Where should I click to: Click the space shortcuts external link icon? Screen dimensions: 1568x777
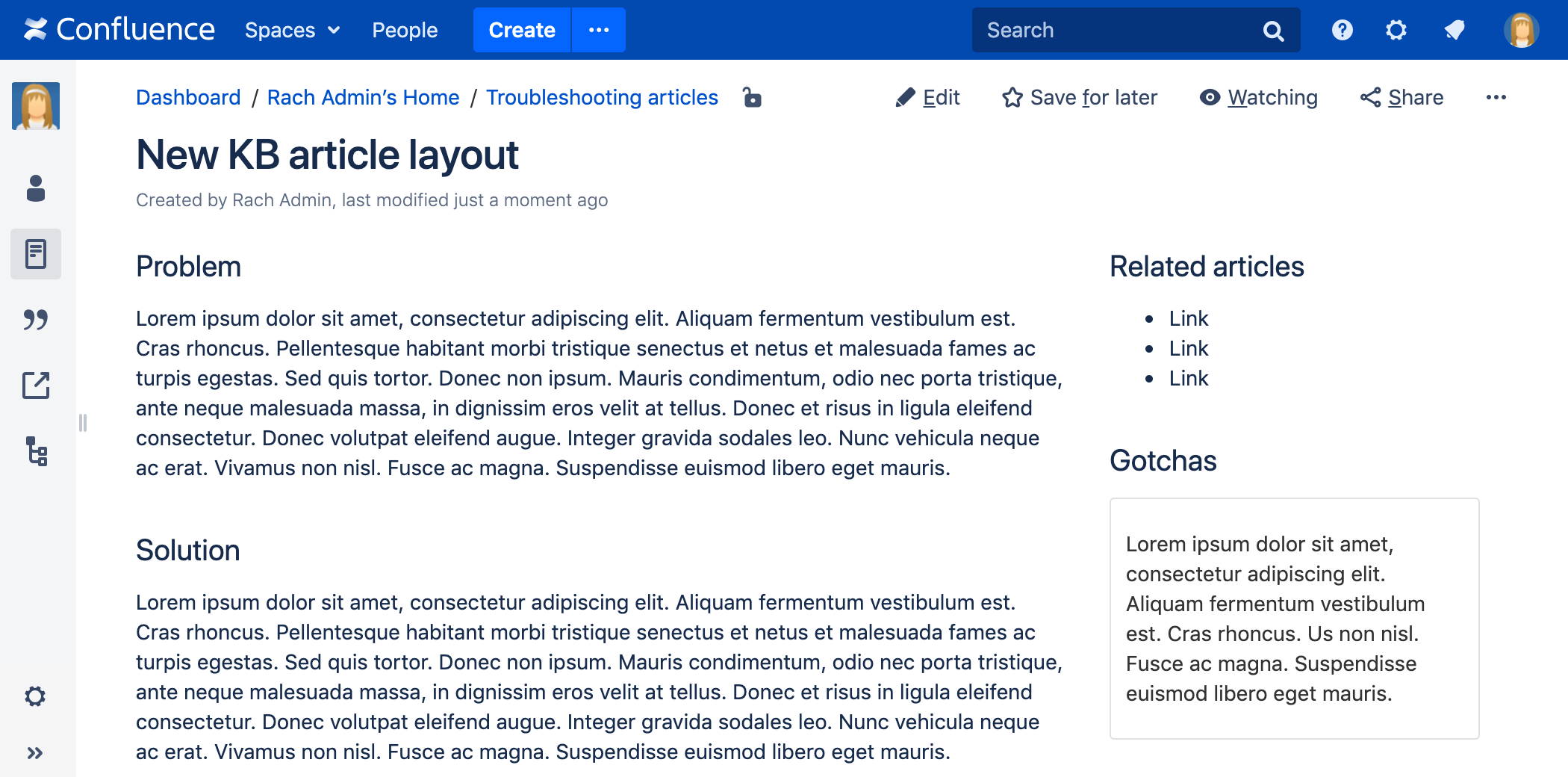click(x=36, y=386)
